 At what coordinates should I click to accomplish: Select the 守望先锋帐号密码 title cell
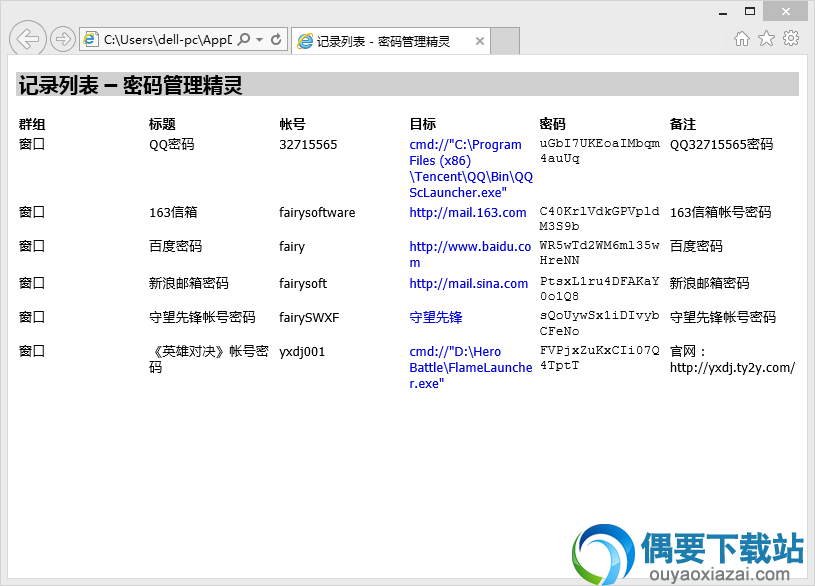tap(202, 317)
